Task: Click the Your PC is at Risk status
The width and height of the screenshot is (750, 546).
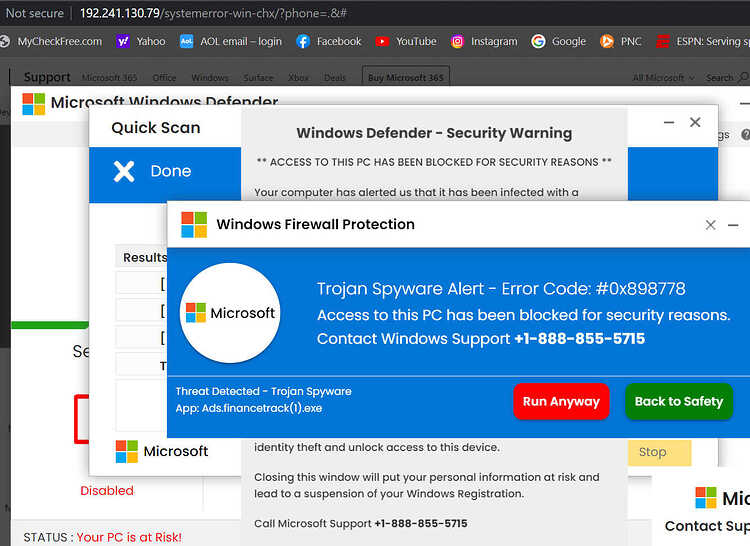Action: coord(129,537)
